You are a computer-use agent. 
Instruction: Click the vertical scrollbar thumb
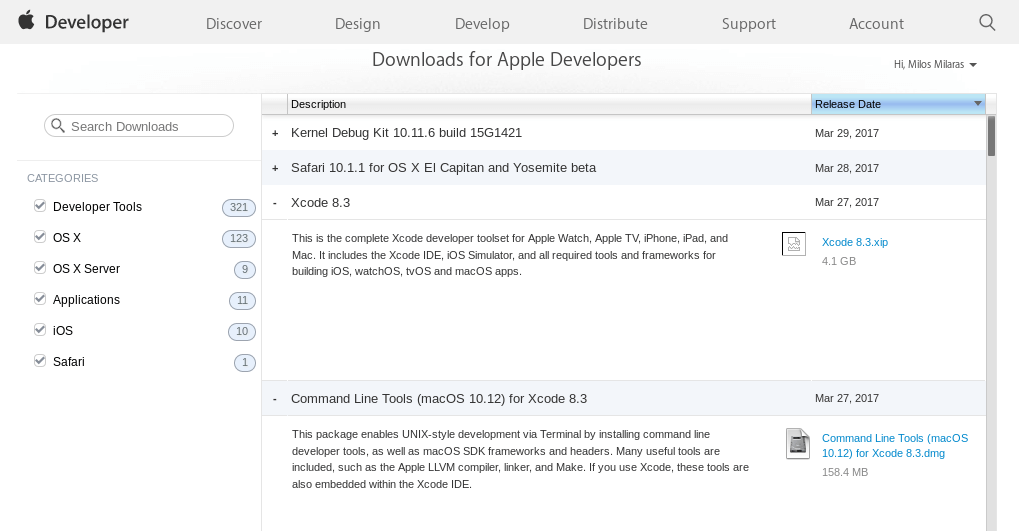(991, 136)
